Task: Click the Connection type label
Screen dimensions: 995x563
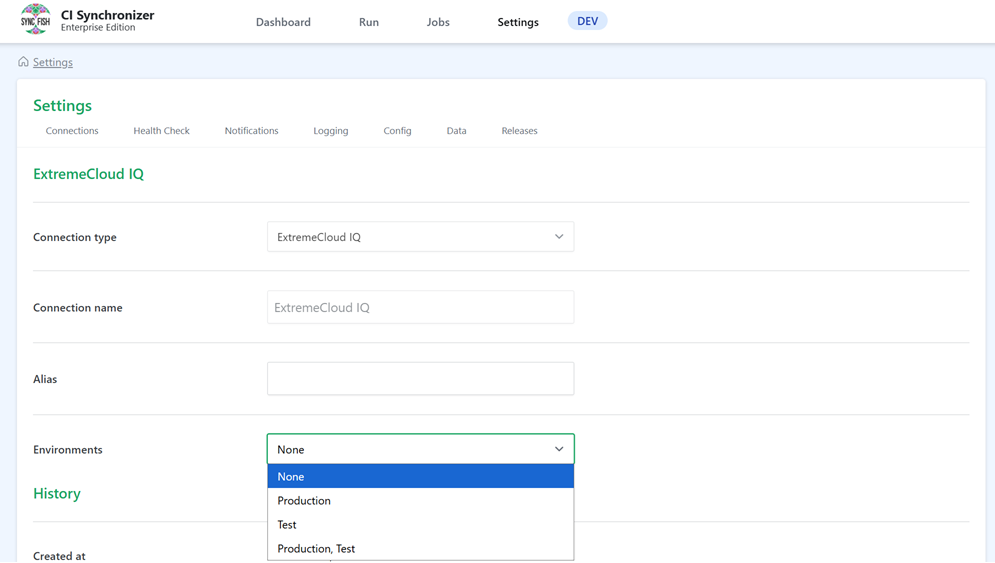Action: click(74, 237)
